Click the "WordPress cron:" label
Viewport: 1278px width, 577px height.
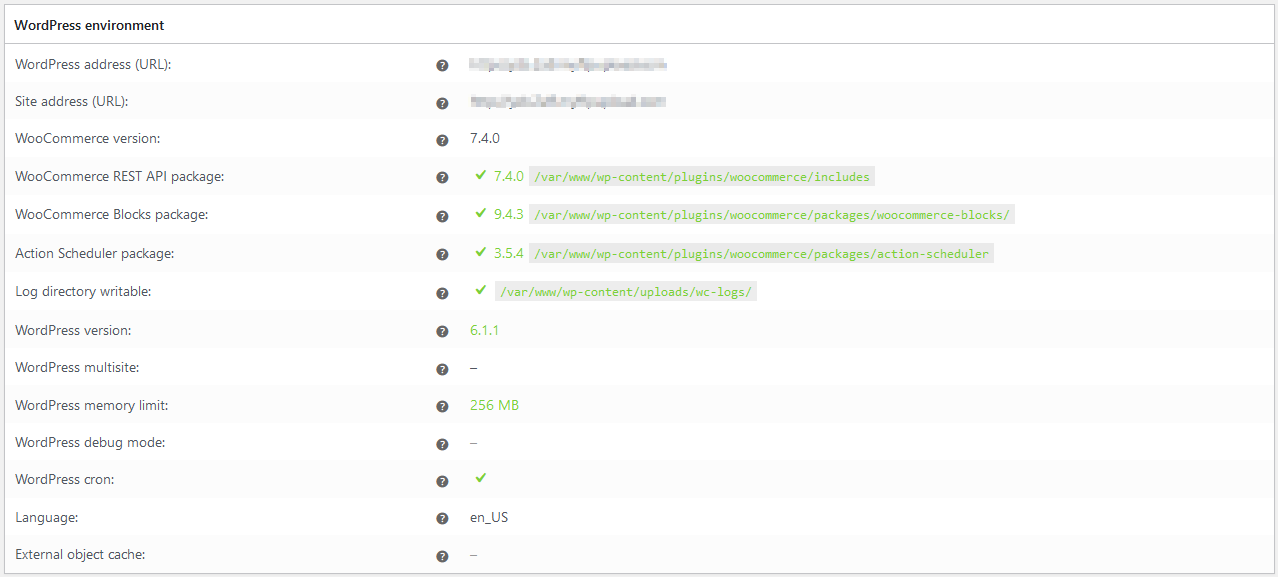pos(65,480)
